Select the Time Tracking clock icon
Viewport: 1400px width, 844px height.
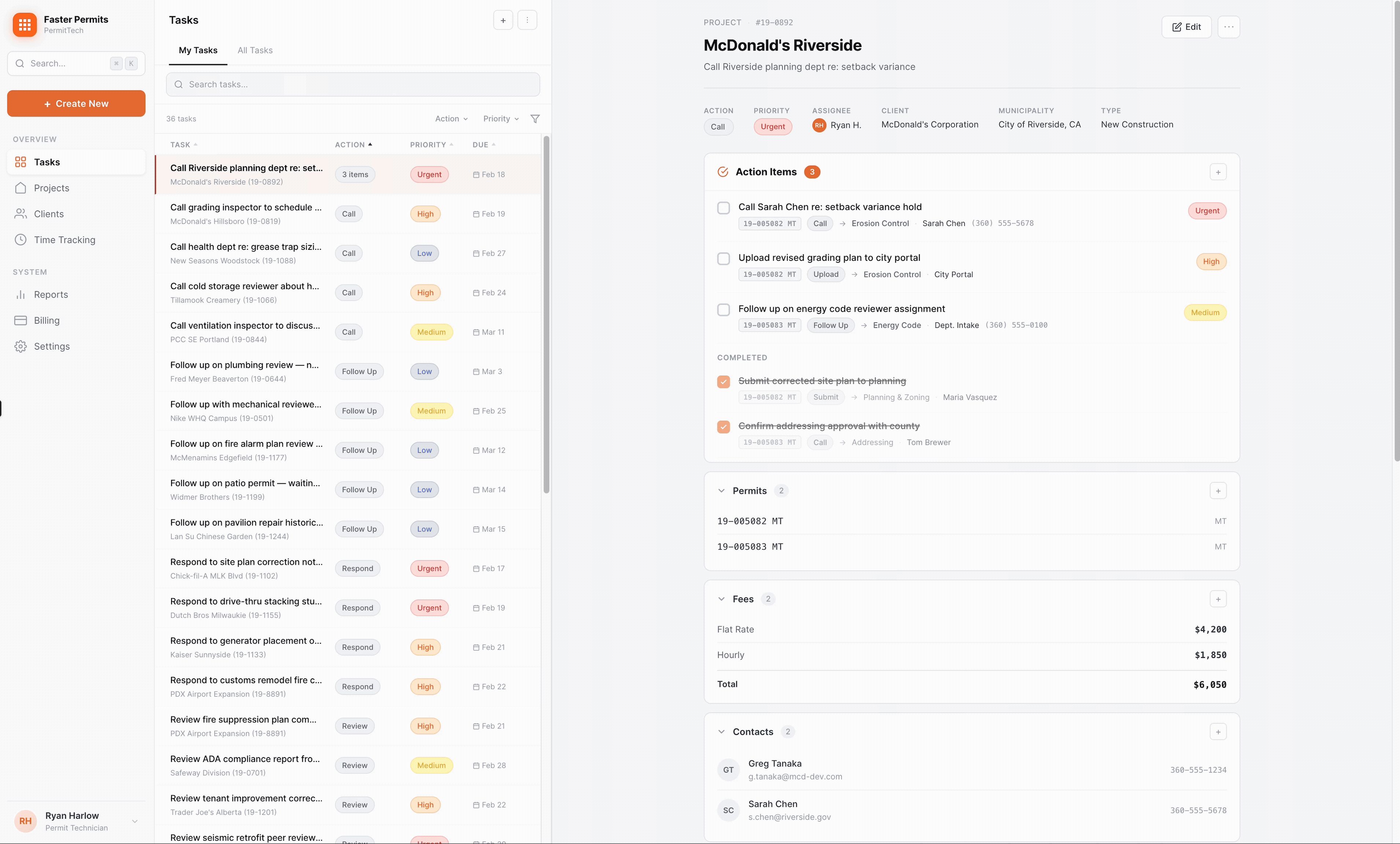(x=21, y=239)
